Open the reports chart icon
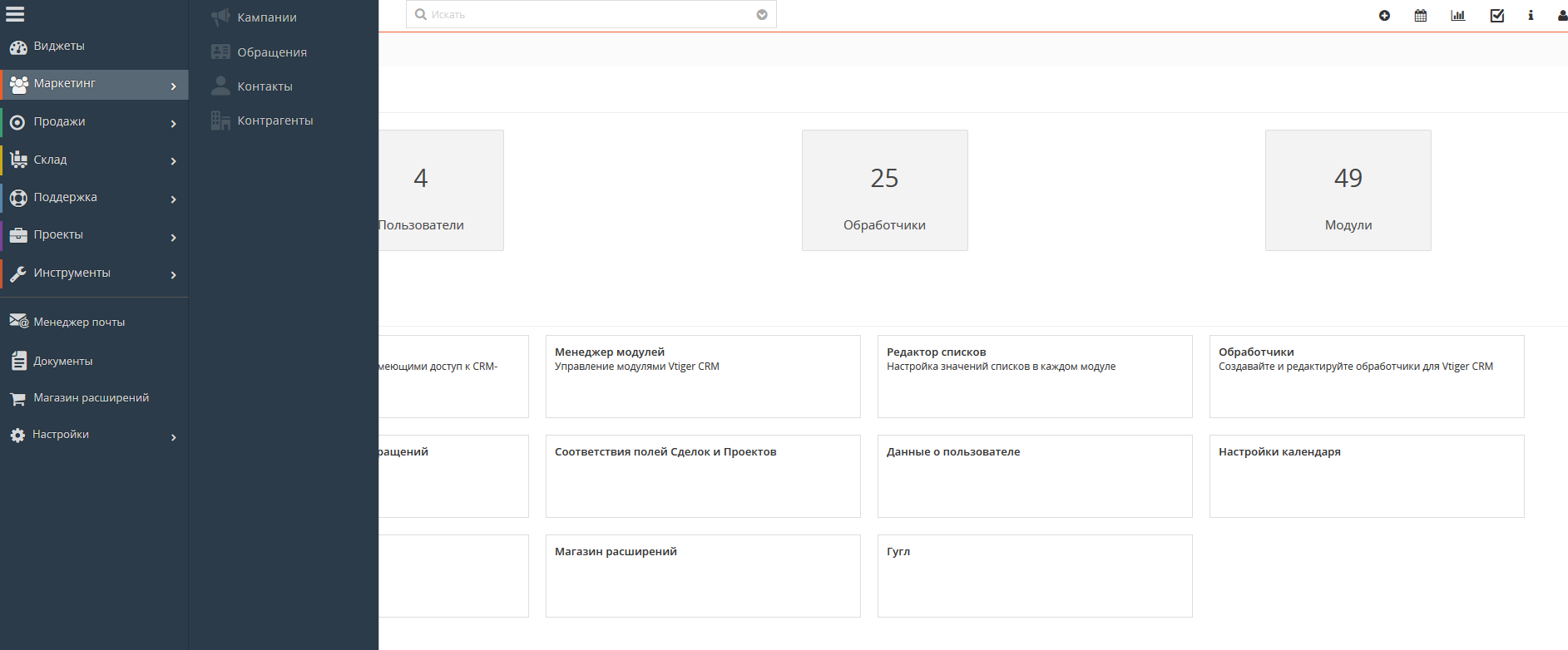1568x650 pixels. (1458, 16)
